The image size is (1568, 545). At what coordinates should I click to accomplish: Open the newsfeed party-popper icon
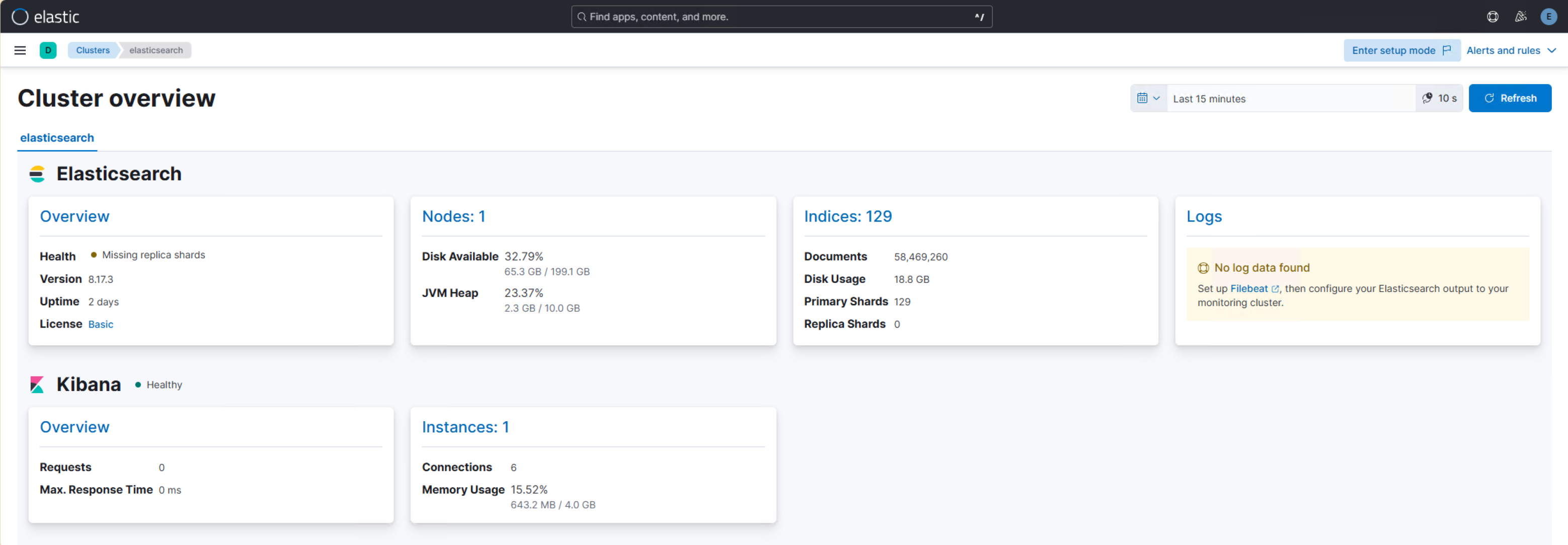coord(1521,17)
